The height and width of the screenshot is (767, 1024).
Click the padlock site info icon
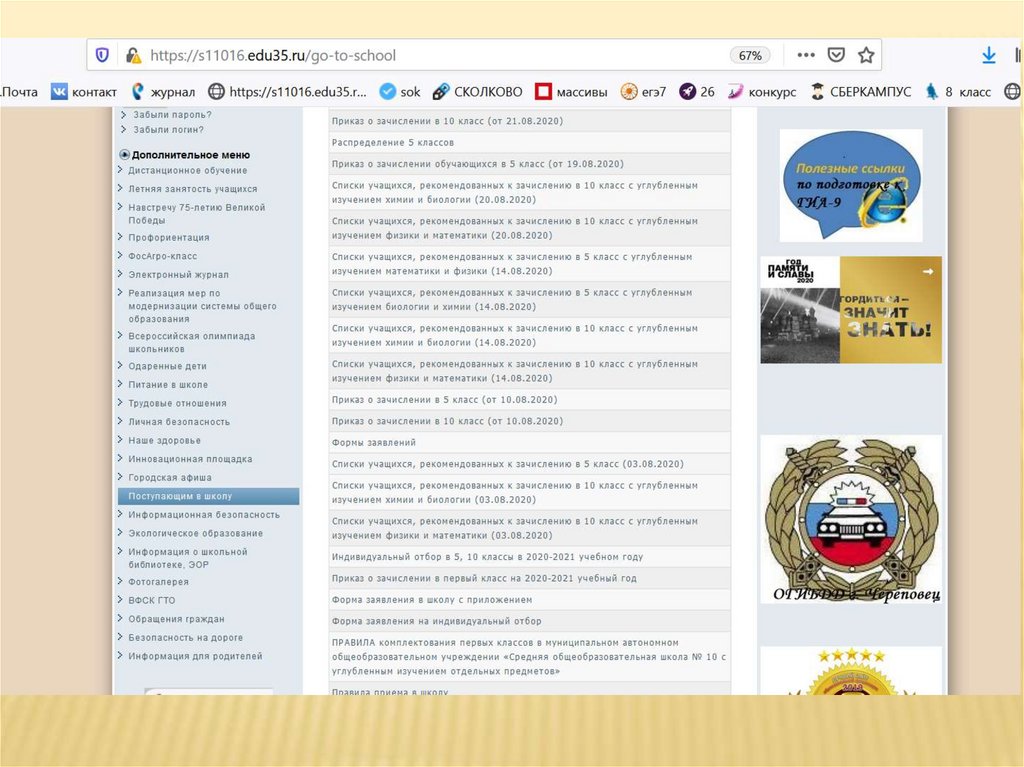click(133, 56)
